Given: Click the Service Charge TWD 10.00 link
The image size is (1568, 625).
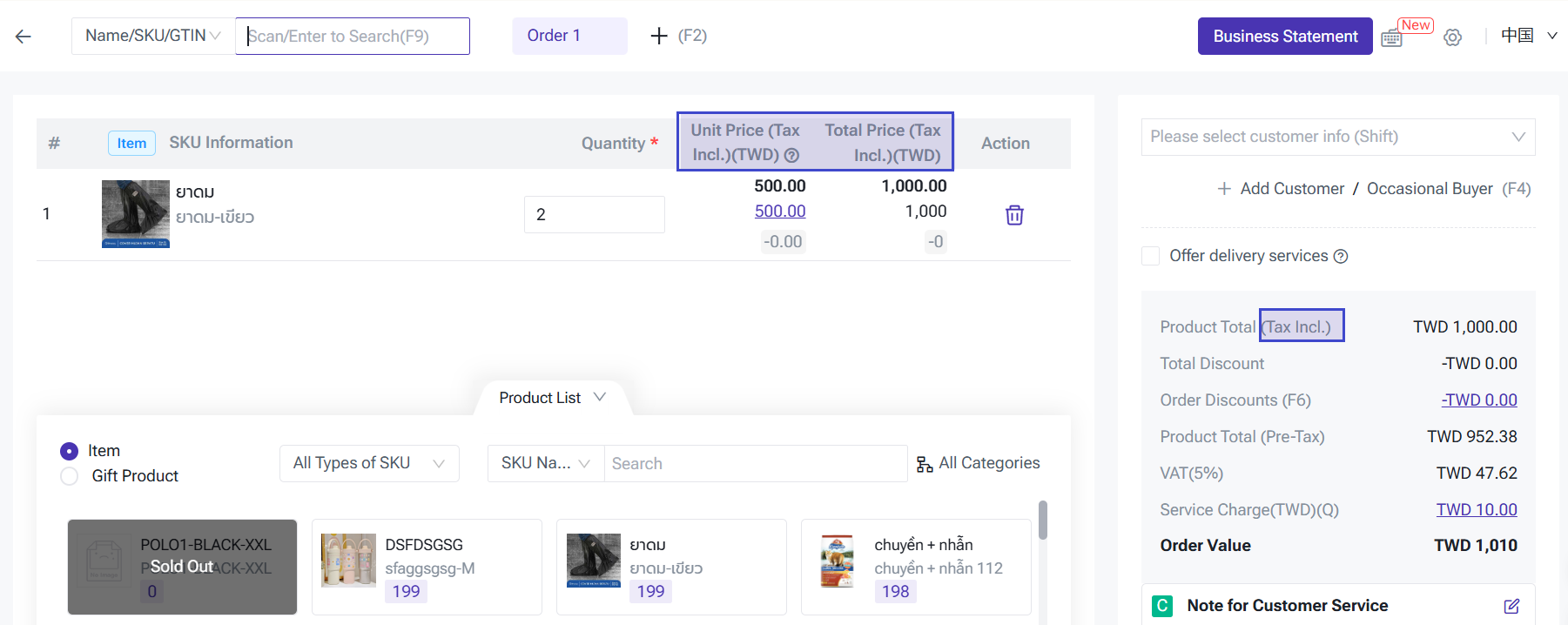Looking at the screenshot, I should (x=1476, y=510).
